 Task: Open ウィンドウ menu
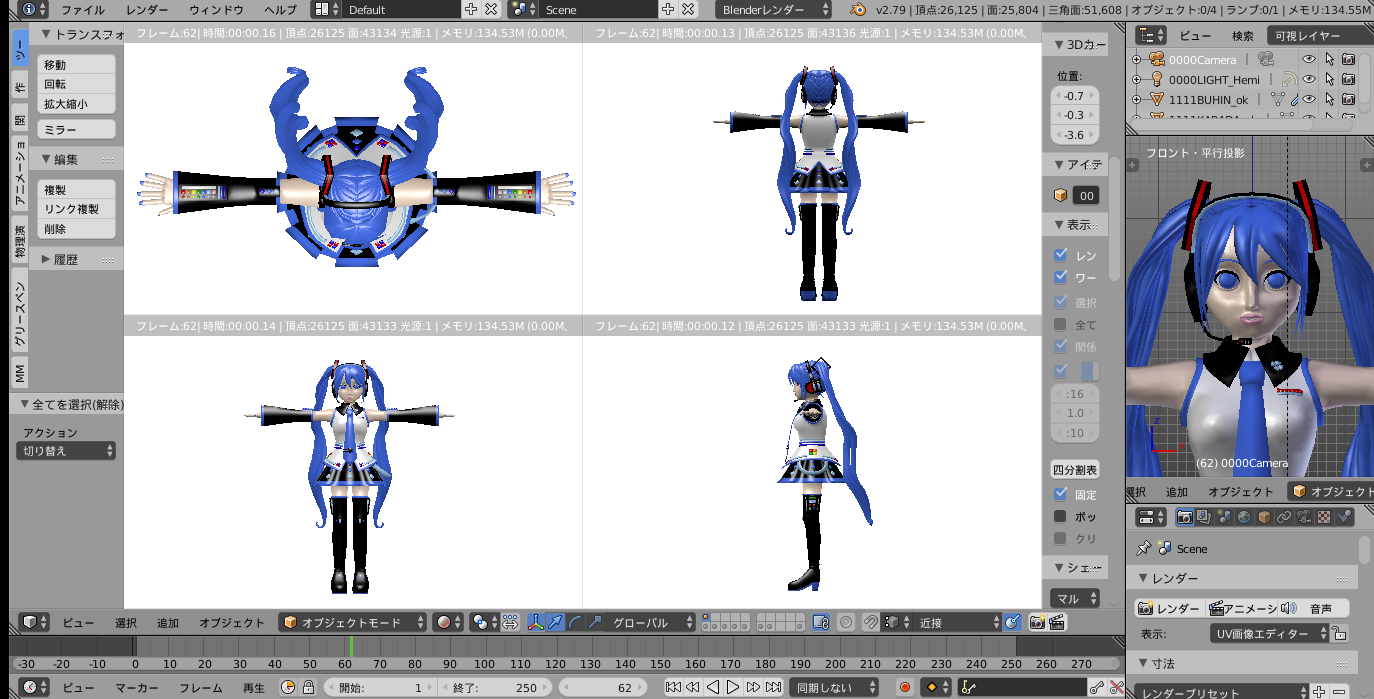(216, 9)
